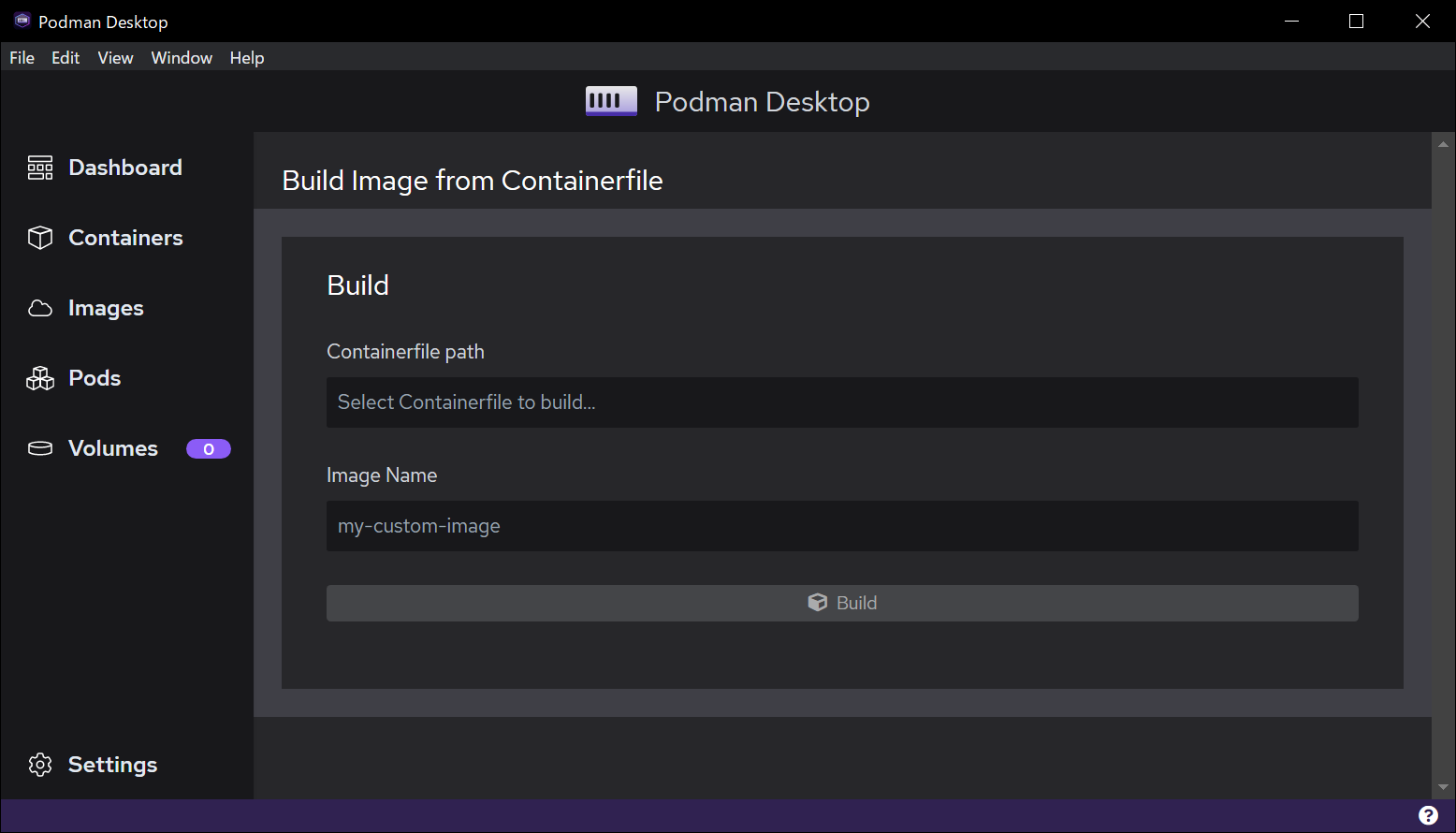Image resolution: width=1456 pixels, height=833 pixels.
Task: Open the Window menu
Action: click(182, 58)
